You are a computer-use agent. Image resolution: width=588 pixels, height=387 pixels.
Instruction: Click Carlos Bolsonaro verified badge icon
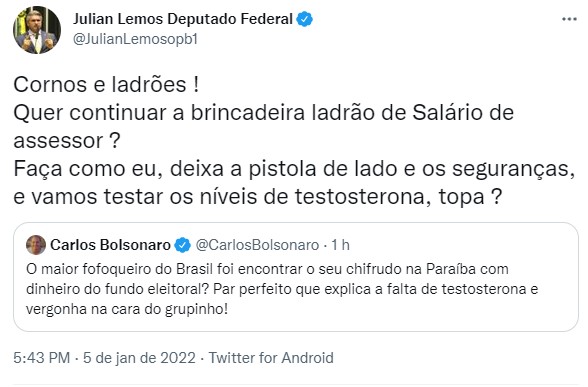click(x=183, y=245)
